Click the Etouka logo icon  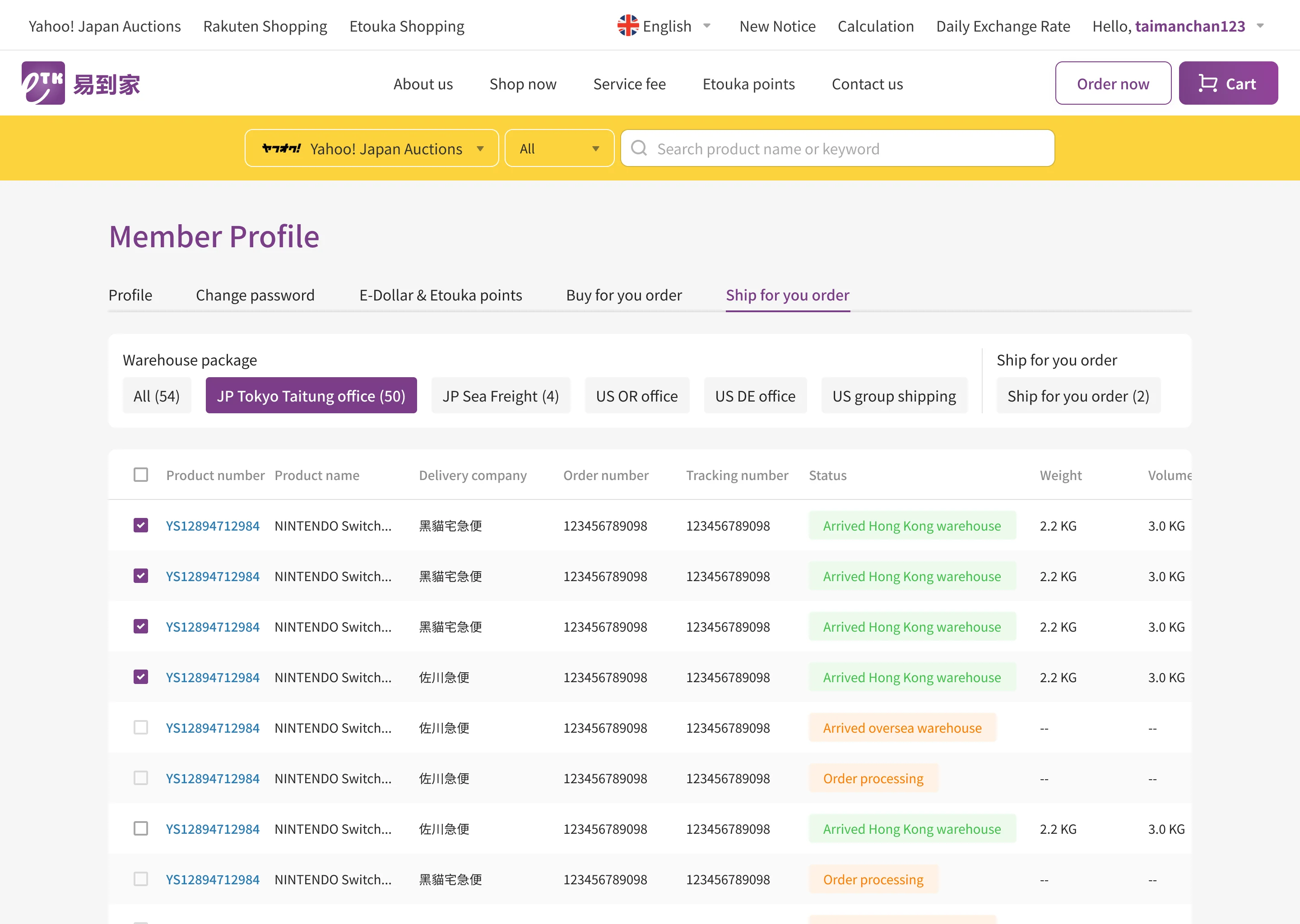point(43,83)
